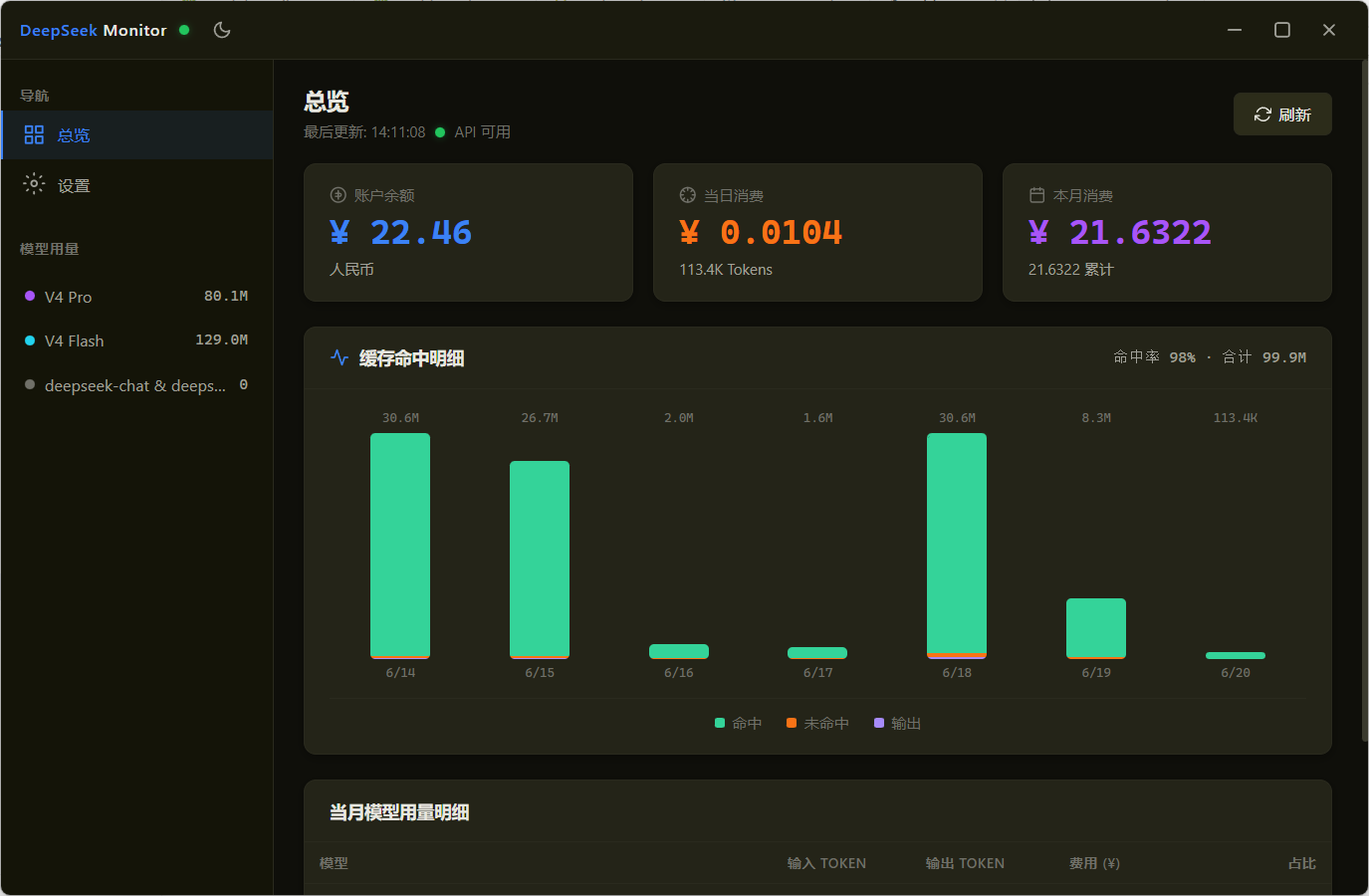Click the 8.3M label above 6/19 bar

pos(1096,418)
